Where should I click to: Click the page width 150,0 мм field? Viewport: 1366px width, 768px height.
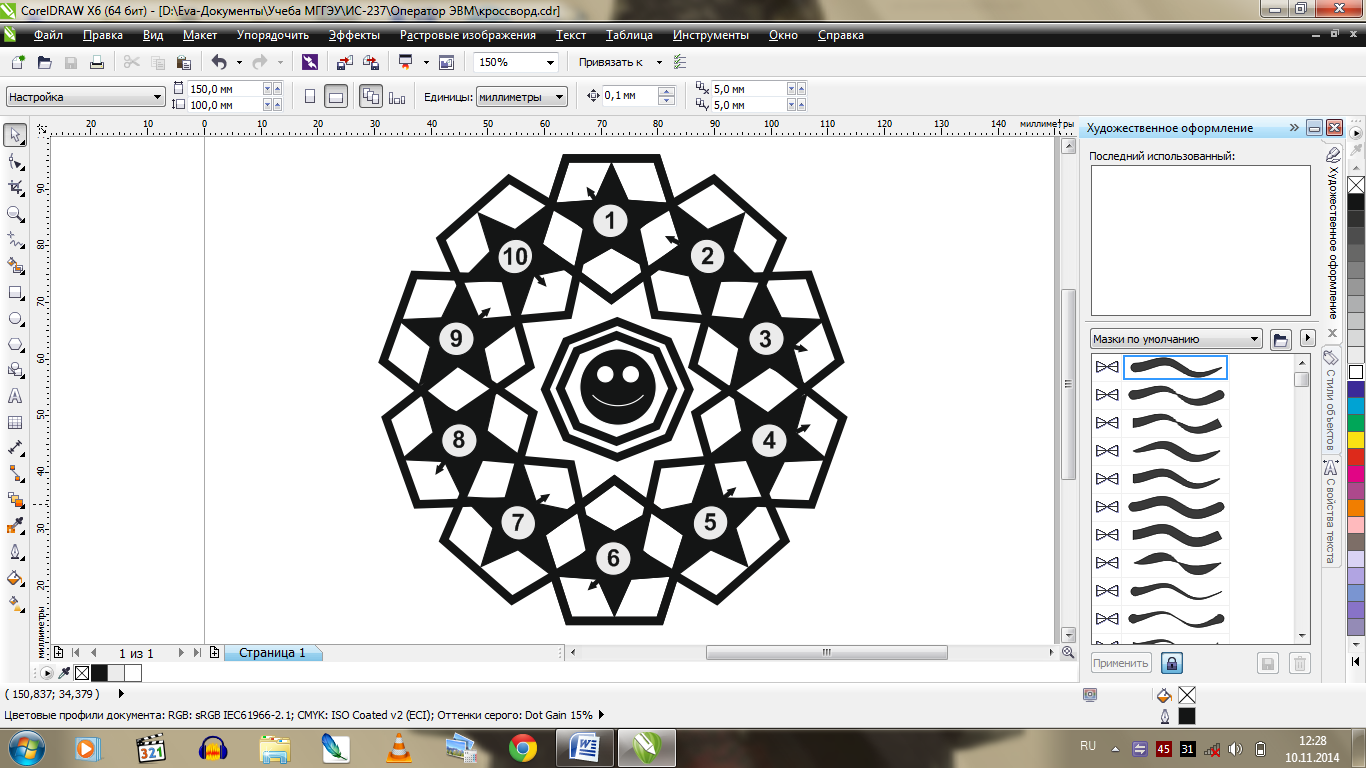(x=225, y=89)
